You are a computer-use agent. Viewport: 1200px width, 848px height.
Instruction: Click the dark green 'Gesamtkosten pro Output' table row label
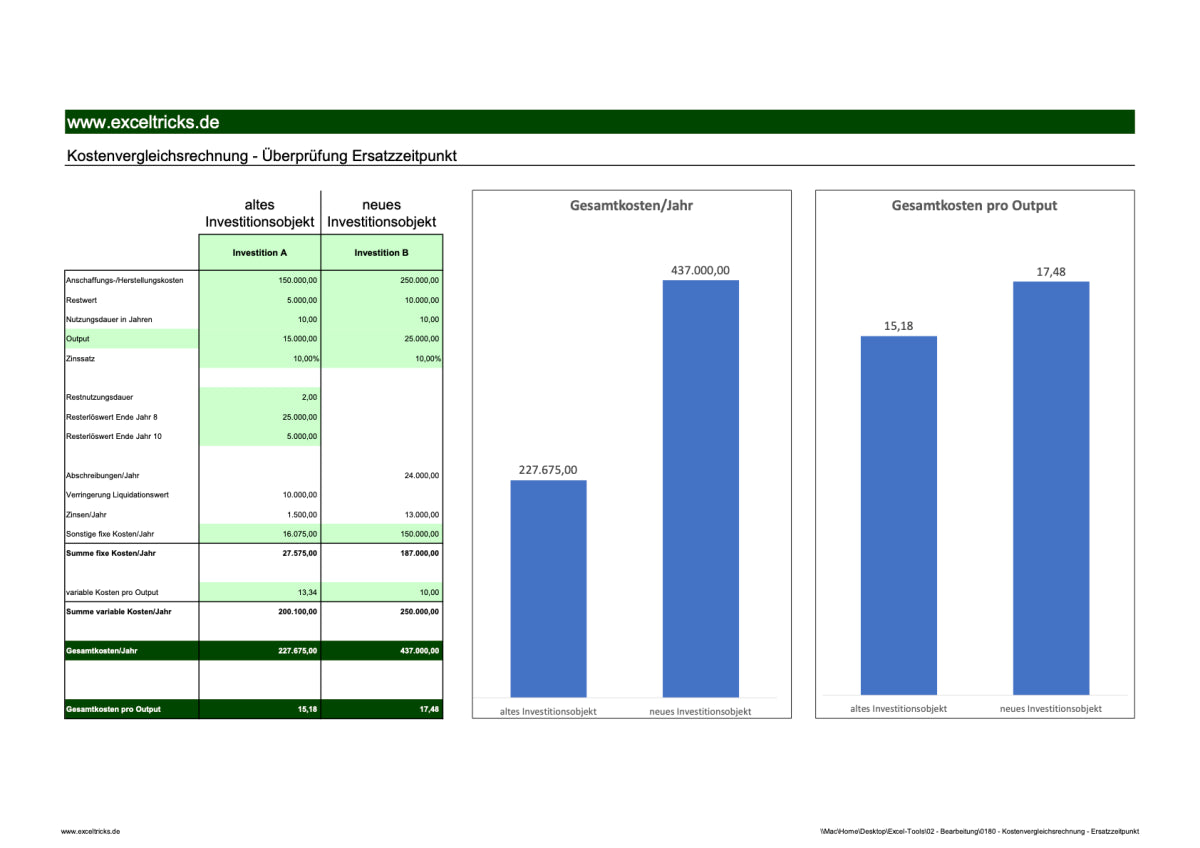click(131, 709)
